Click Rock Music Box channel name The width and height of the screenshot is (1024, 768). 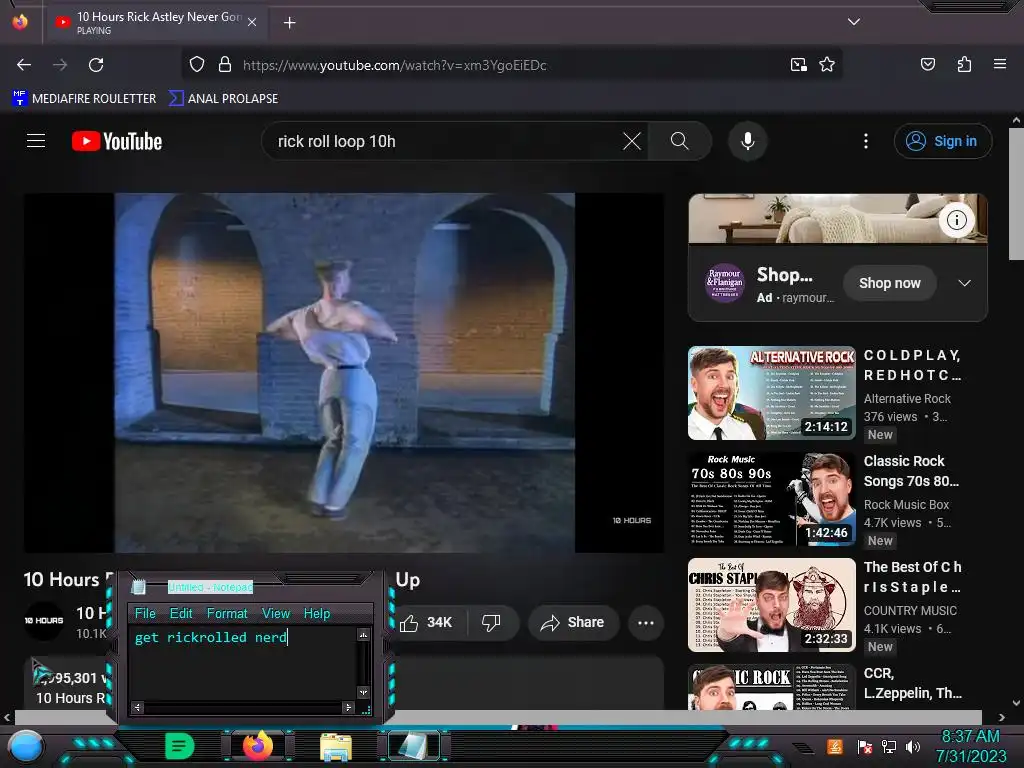[906, 504]
